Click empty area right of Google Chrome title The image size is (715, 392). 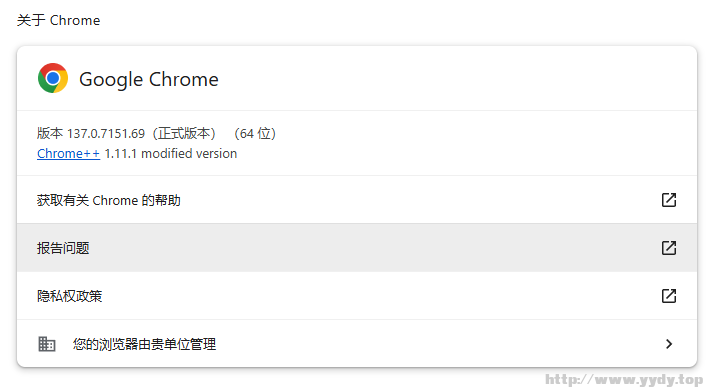coord(456,78)
